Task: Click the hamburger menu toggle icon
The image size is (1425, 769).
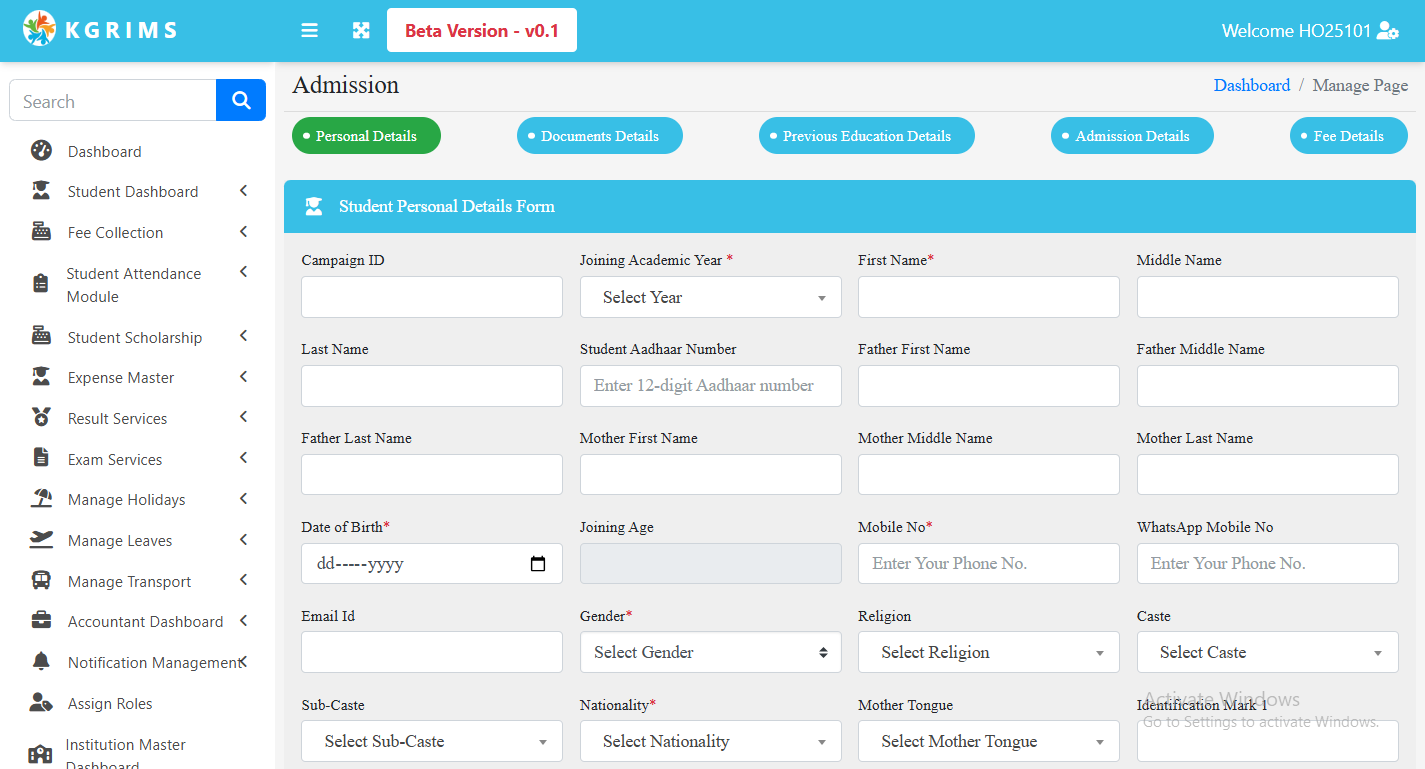Action: point(310,31)
